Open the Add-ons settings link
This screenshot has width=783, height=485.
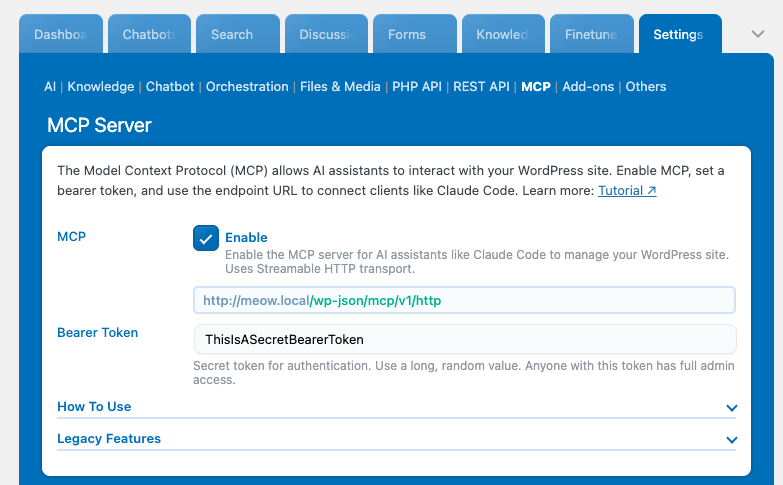(588, 87)
